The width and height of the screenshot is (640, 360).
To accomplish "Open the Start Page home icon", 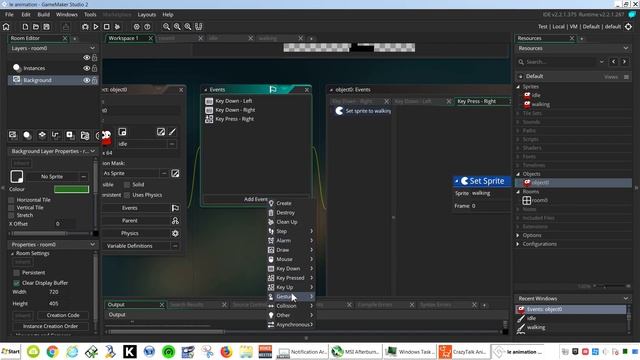I will 6,27.
